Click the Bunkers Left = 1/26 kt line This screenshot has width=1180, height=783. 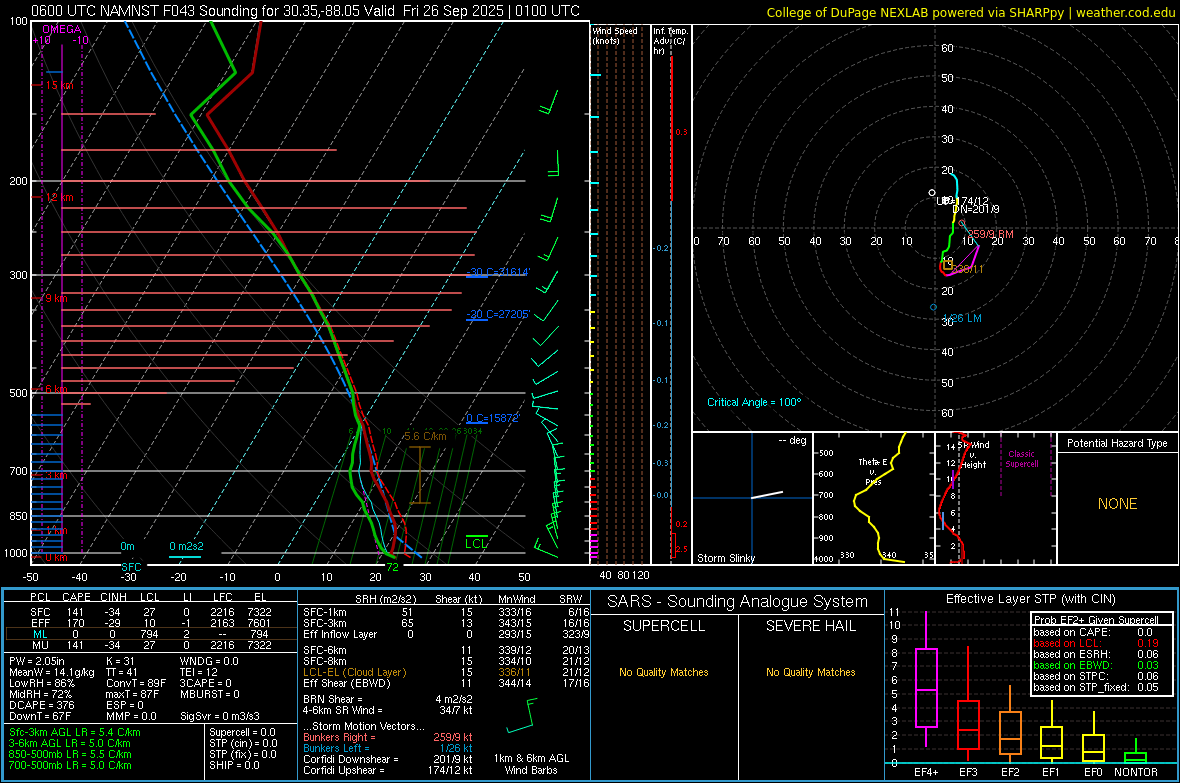pyautogui.click(x=388, y=748)
